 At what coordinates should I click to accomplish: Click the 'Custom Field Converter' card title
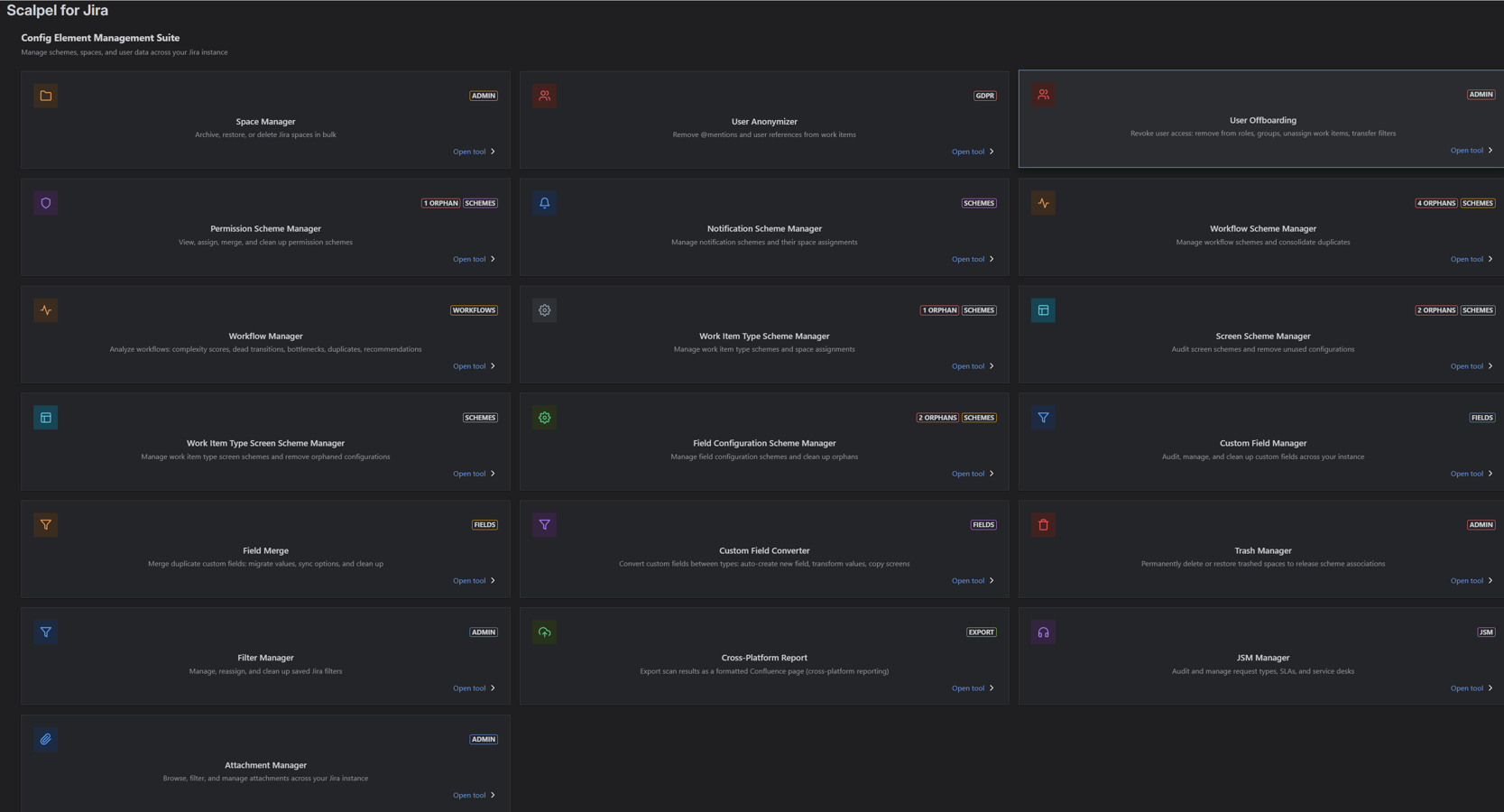(x=764, y=551)
